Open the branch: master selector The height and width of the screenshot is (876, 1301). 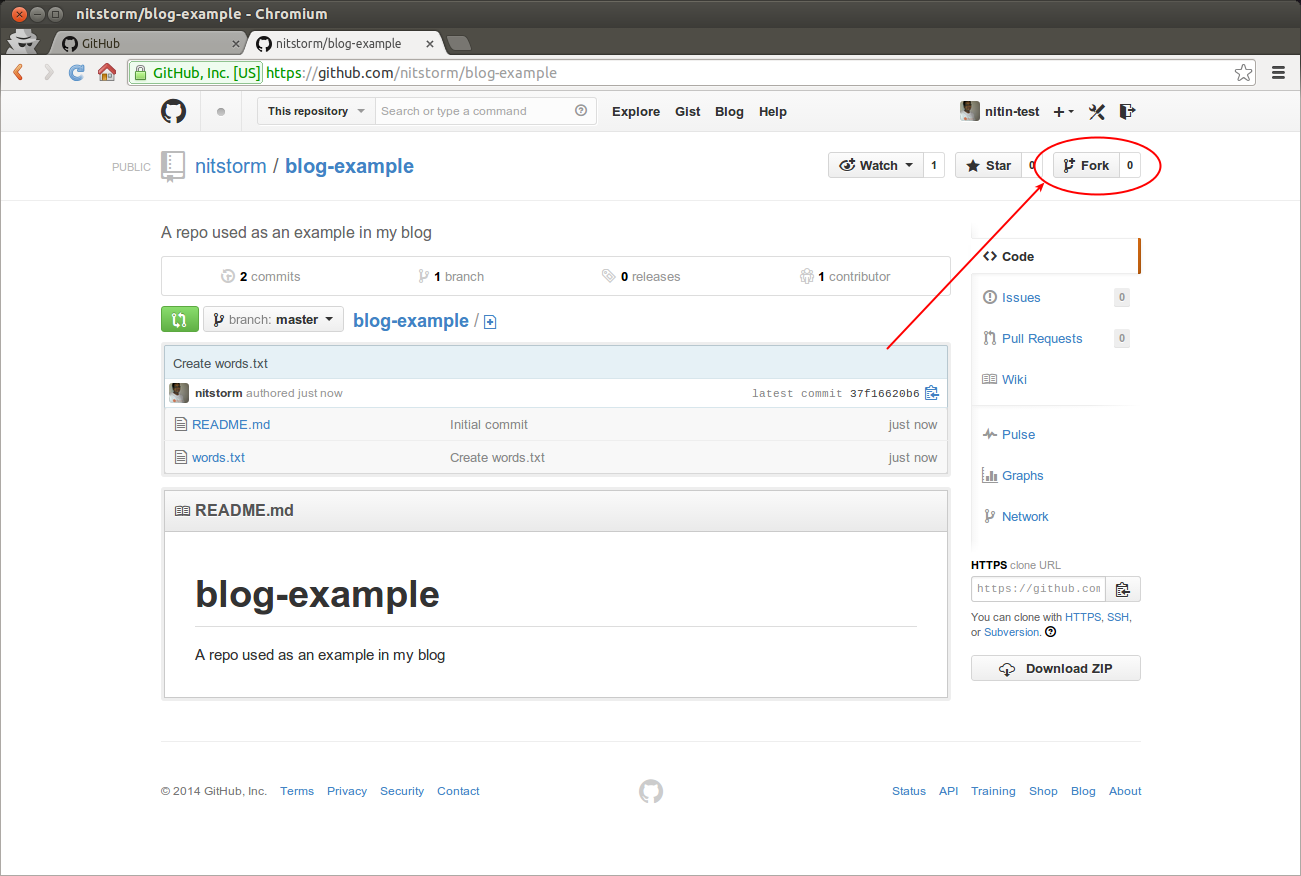(273, 320)
